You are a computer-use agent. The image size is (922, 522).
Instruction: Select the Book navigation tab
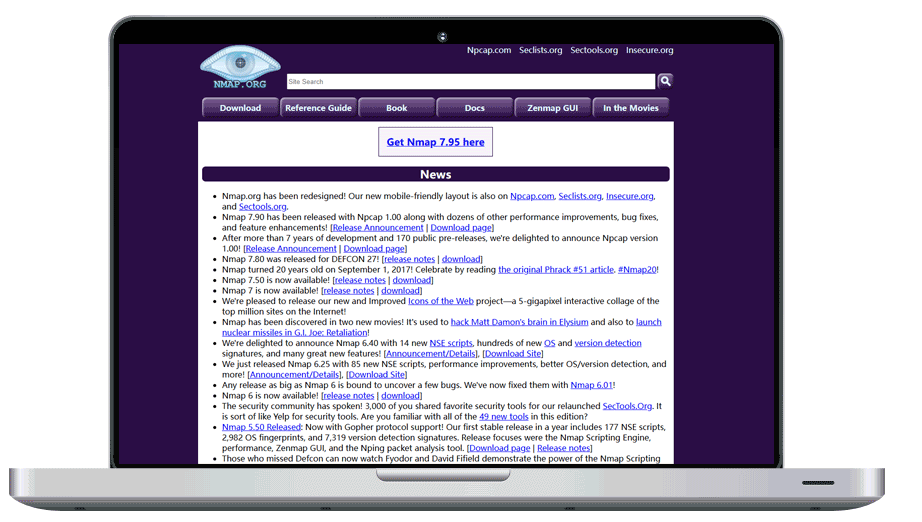(x=397, y=108)
